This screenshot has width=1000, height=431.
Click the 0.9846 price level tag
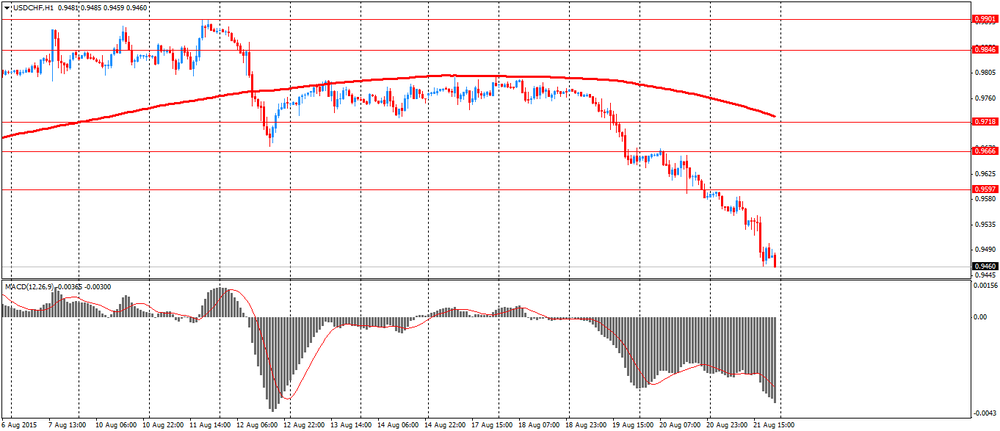(985, 50)
